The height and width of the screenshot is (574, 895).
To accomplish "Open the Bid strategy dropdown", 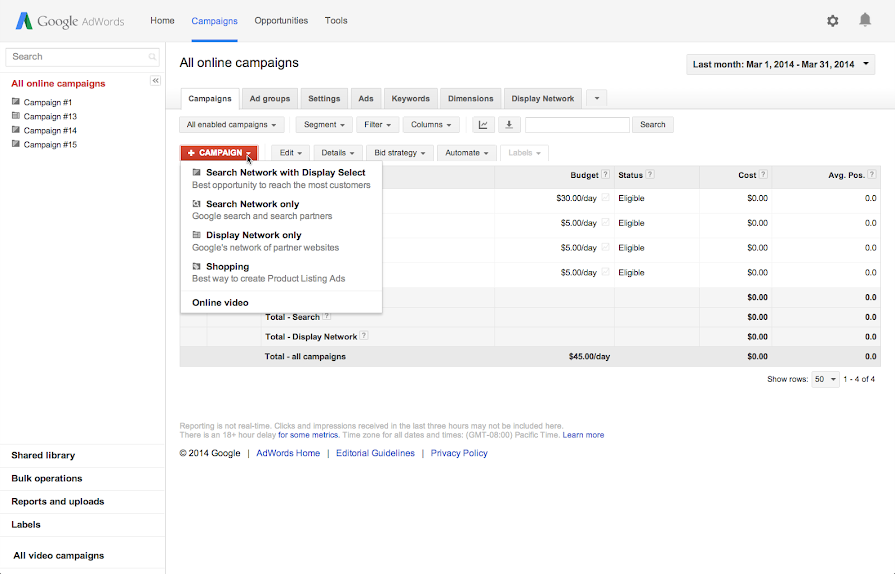I will (x=400, y=153).
